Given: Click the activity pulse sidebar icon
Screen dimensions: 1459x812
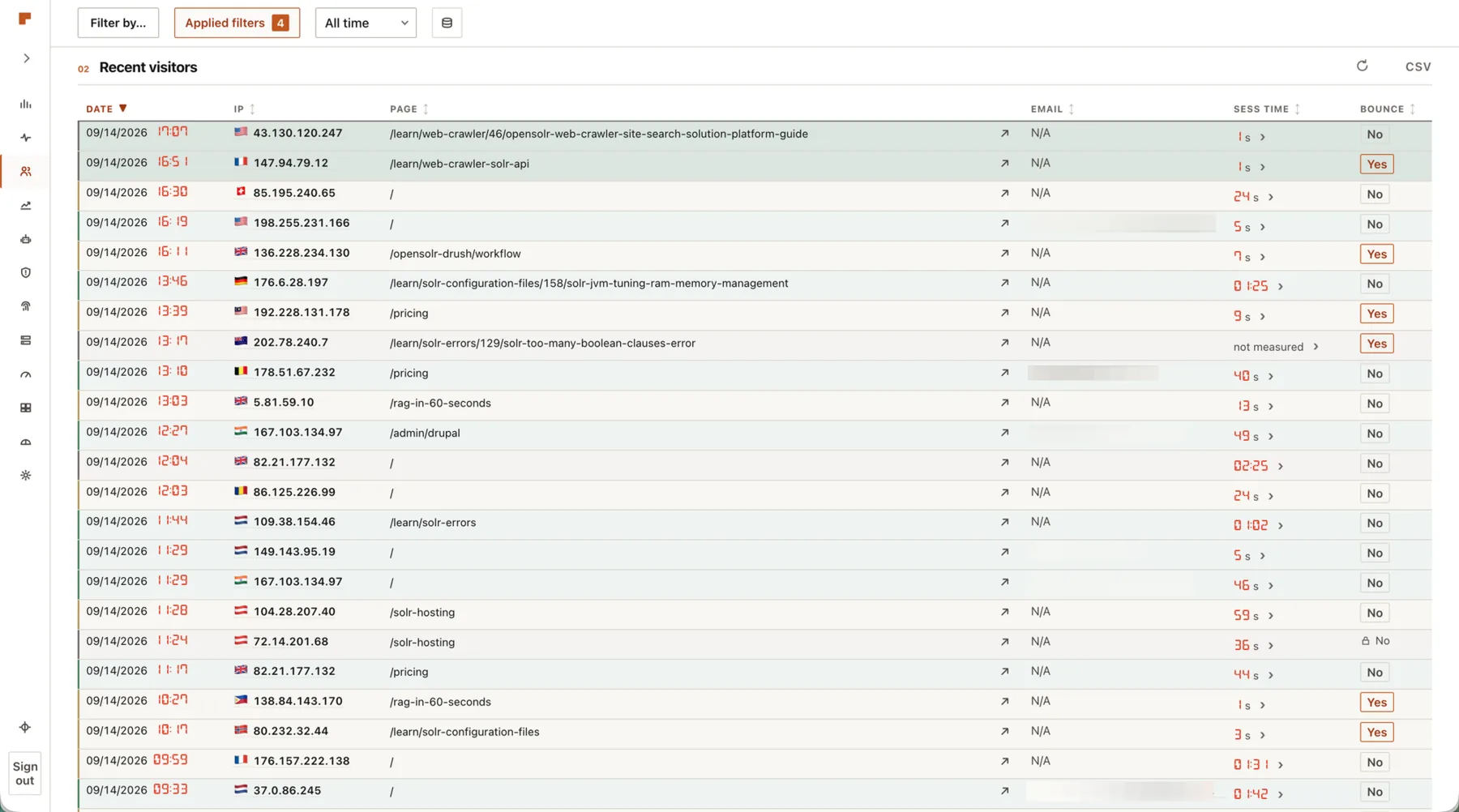Looking at the screenshot, I should tap(26, 138).
